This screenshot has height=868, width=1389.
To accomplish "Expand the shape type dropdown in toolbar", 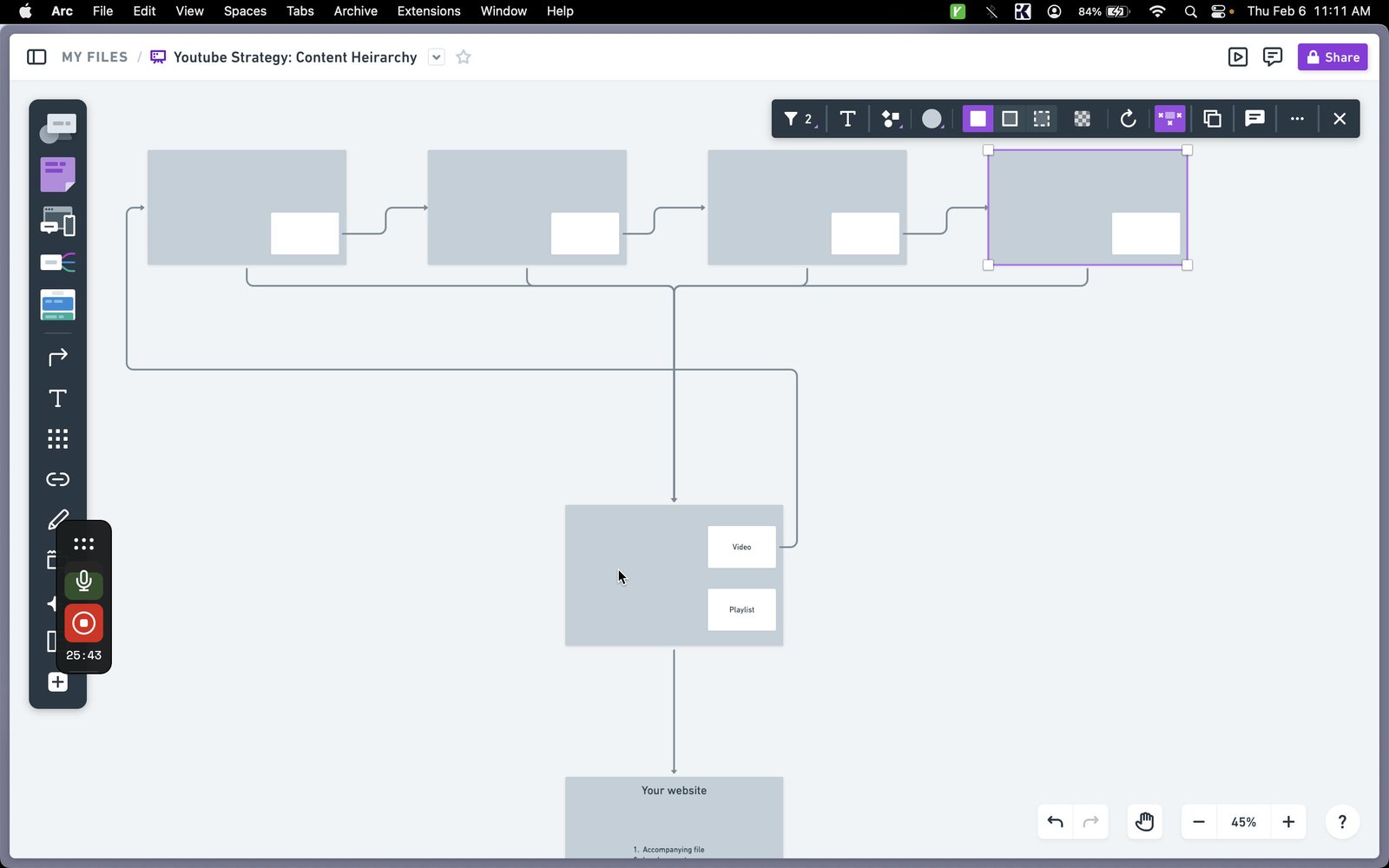I will pos(892,119).
